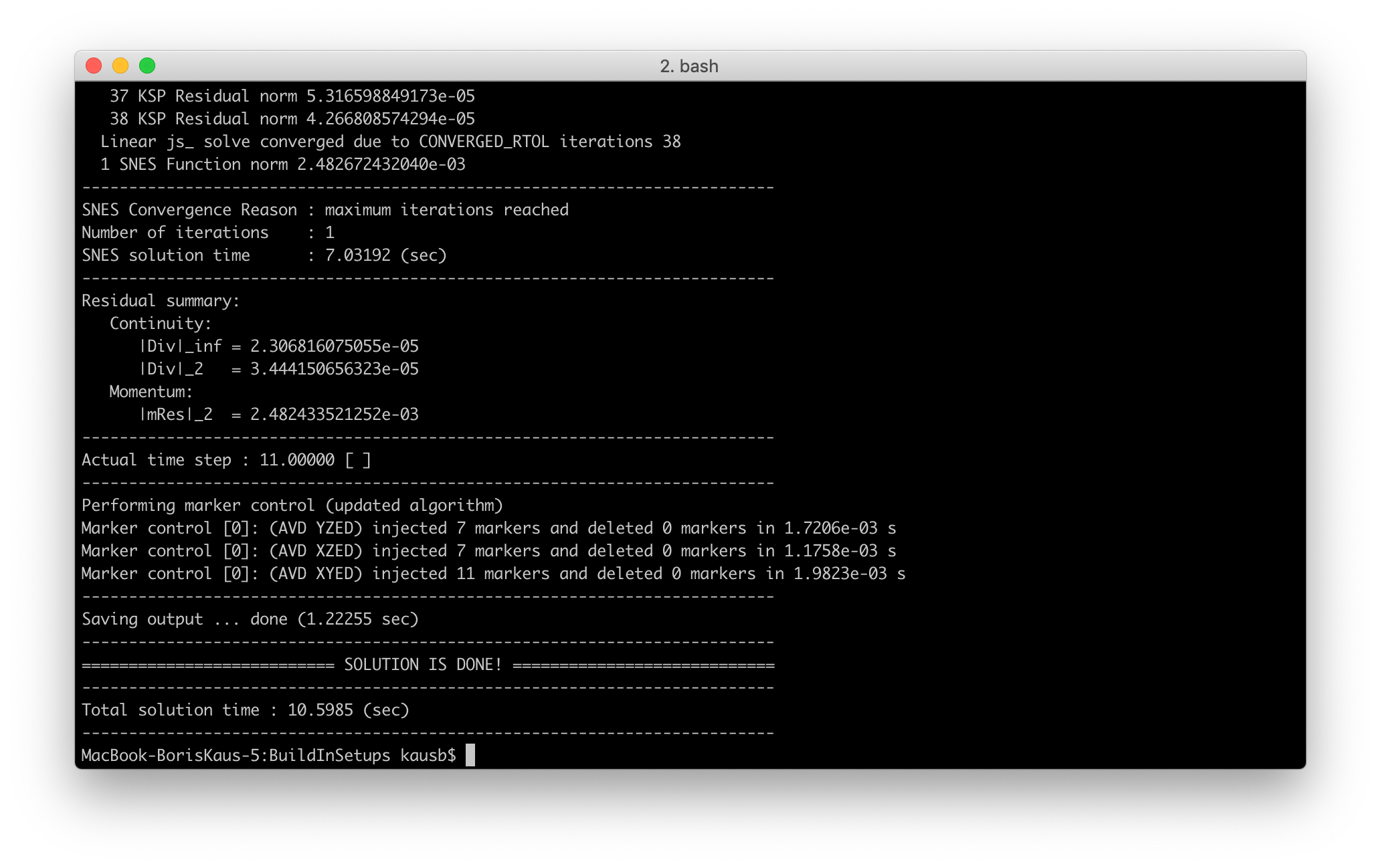Maximize the terminal using green button
The width and height of the screenshot is (1381, 868).
[x=147, y=66]
